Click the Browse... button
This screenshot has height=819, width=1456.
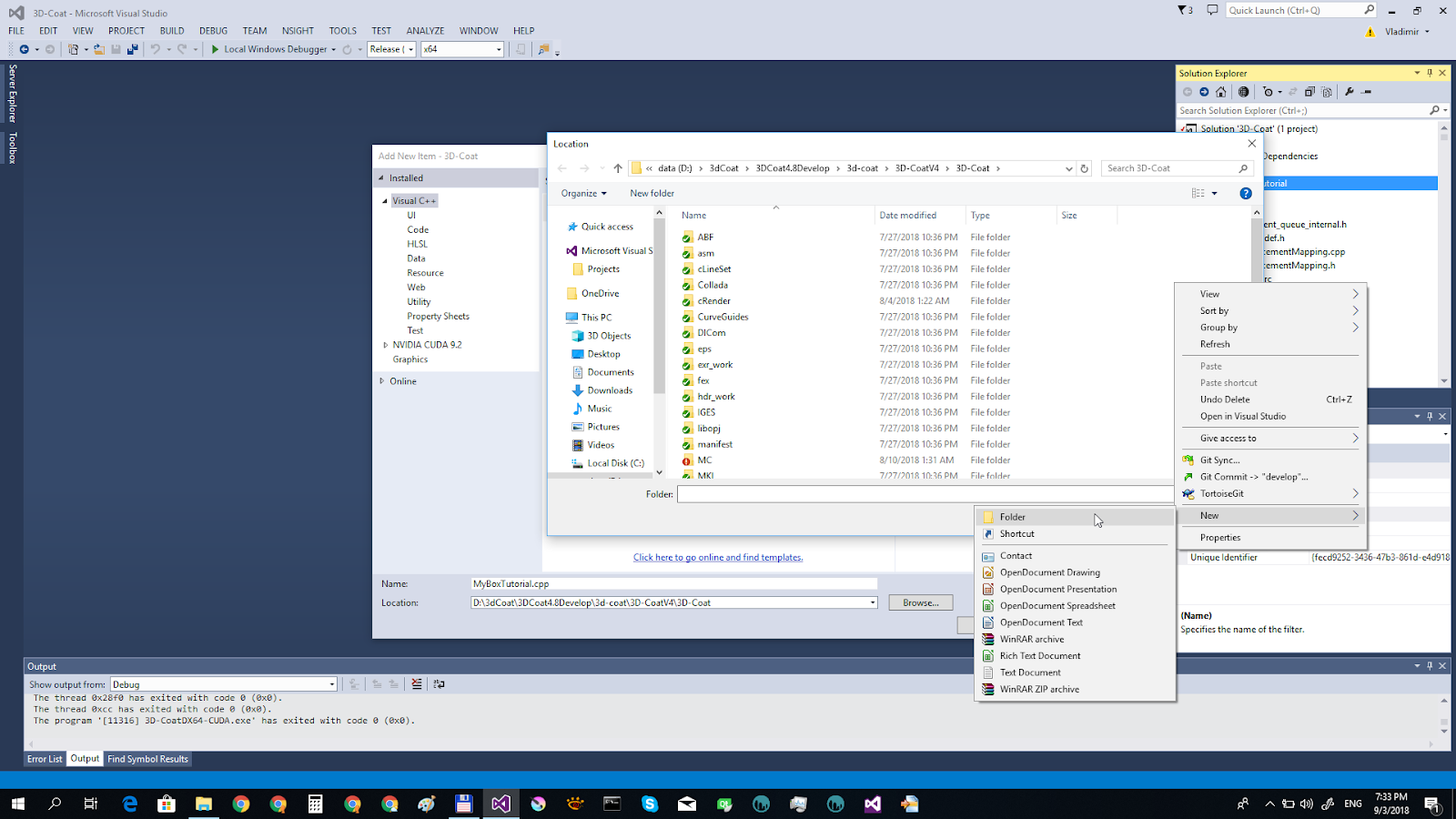click(x=921, y=602)
